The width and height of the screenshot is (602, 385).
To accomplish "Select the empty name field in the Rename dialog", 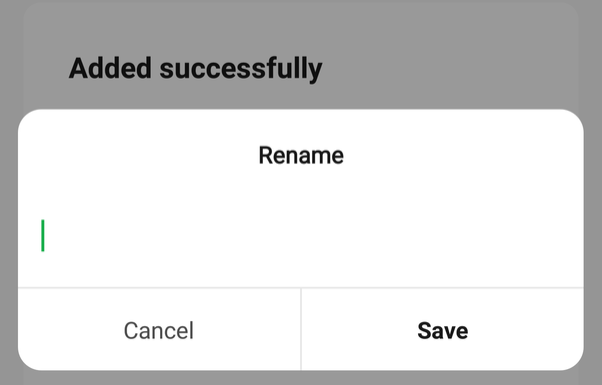I will [301, 235].
